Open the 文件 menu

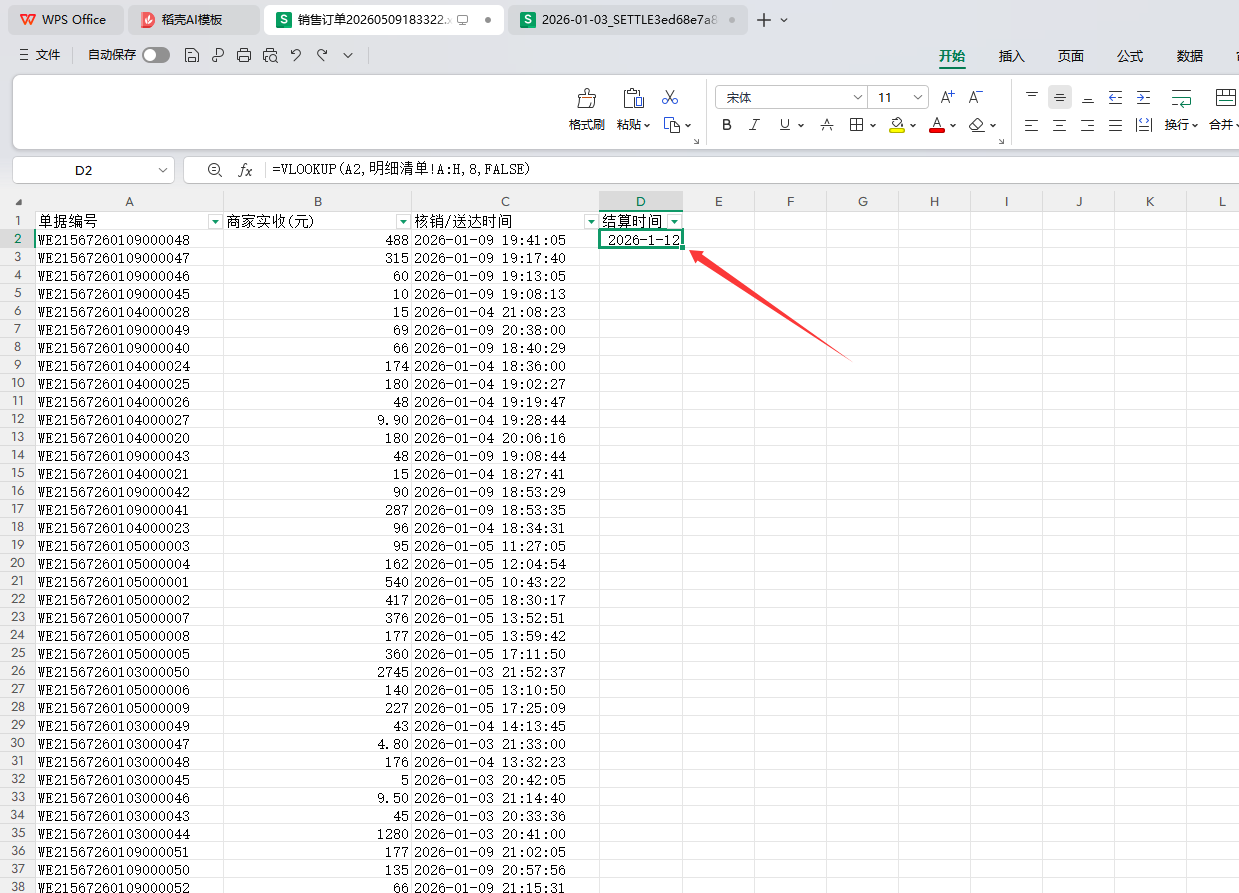pos(40,56)
